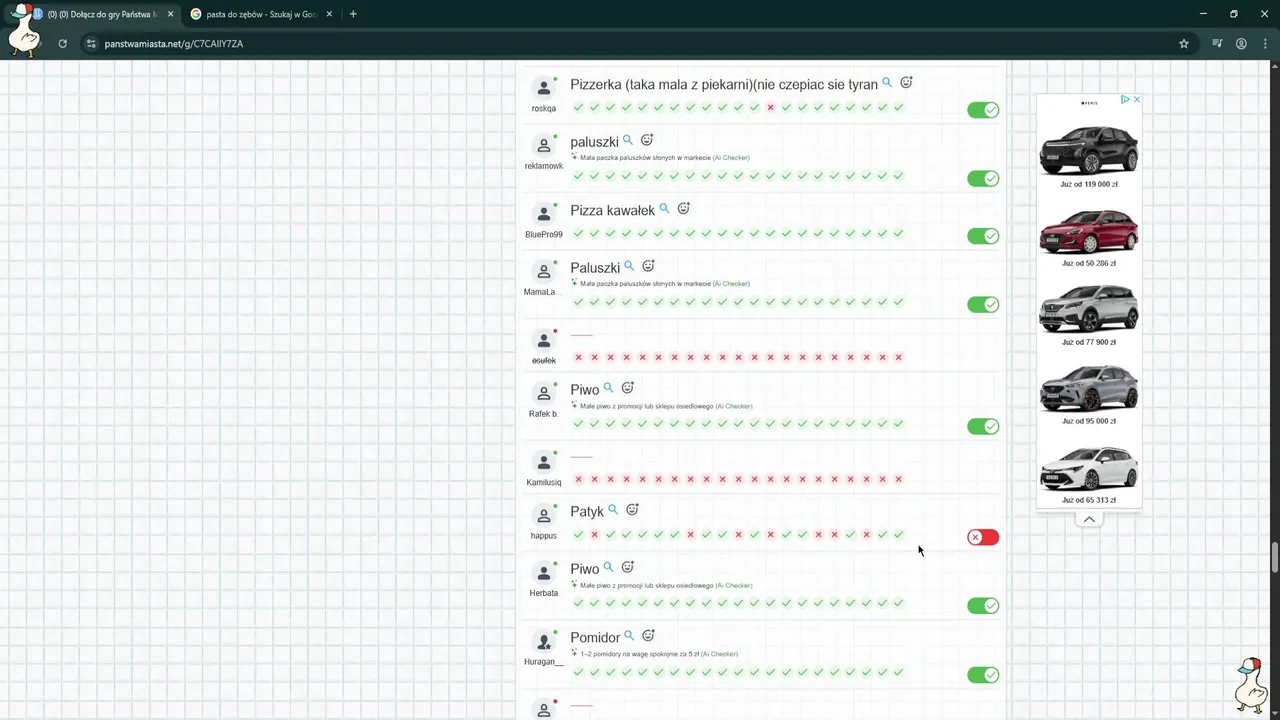1280x720 pixels.
Task: Open car ad priced od 65 313 zł
Action: pos(1089,473)
